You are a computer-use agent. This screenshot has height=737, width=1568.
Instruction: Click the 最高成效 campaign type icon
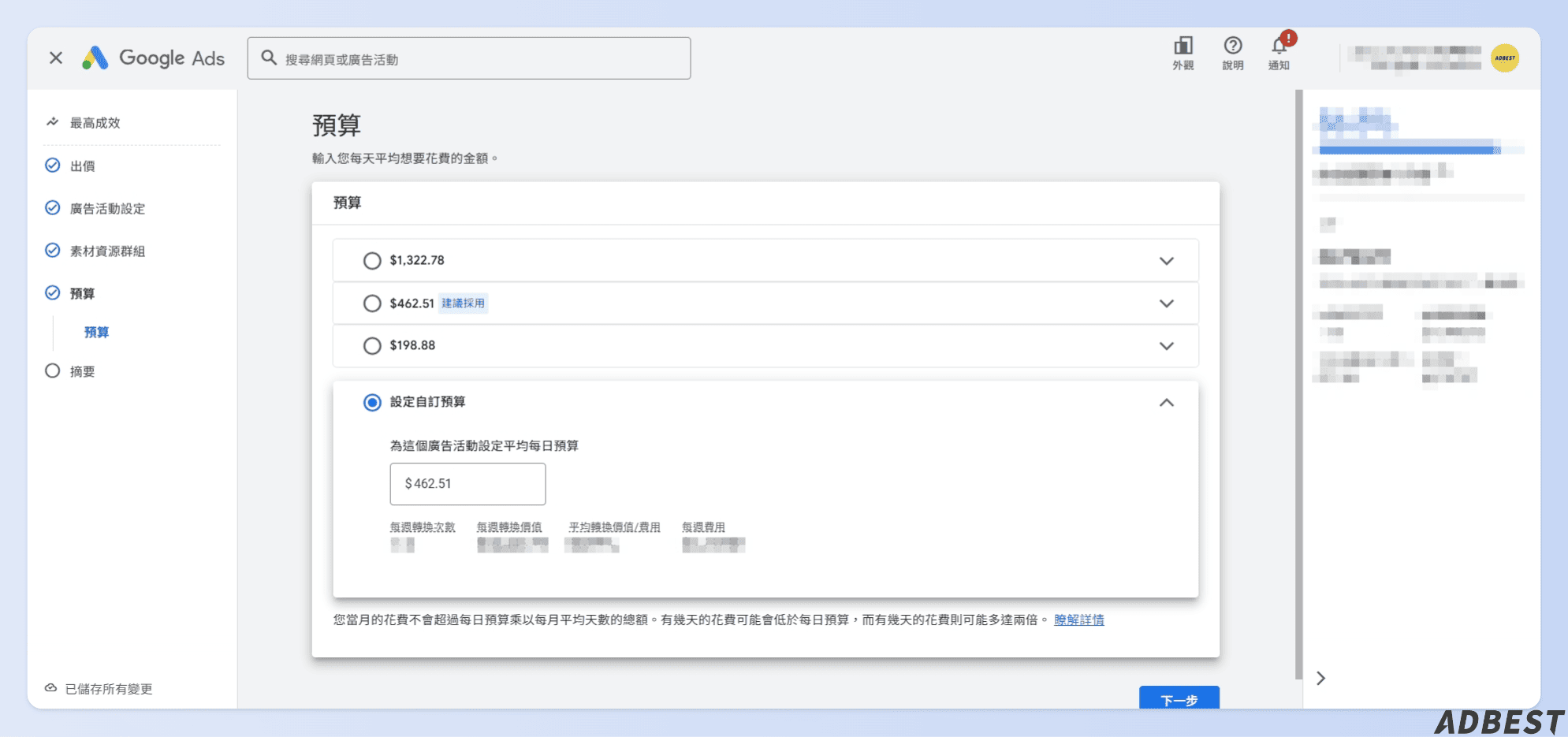pyautogui.click(x=53, y=122)
